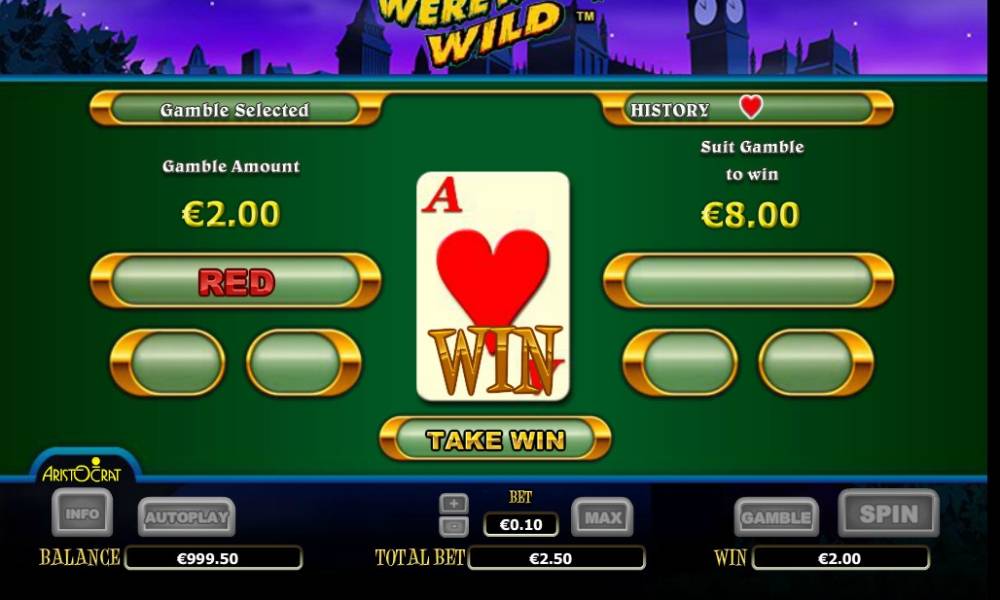The height and width of the screenshot is (600, 1000).
Task: Choose the last suit oval on the right
Action: point(816,362)
